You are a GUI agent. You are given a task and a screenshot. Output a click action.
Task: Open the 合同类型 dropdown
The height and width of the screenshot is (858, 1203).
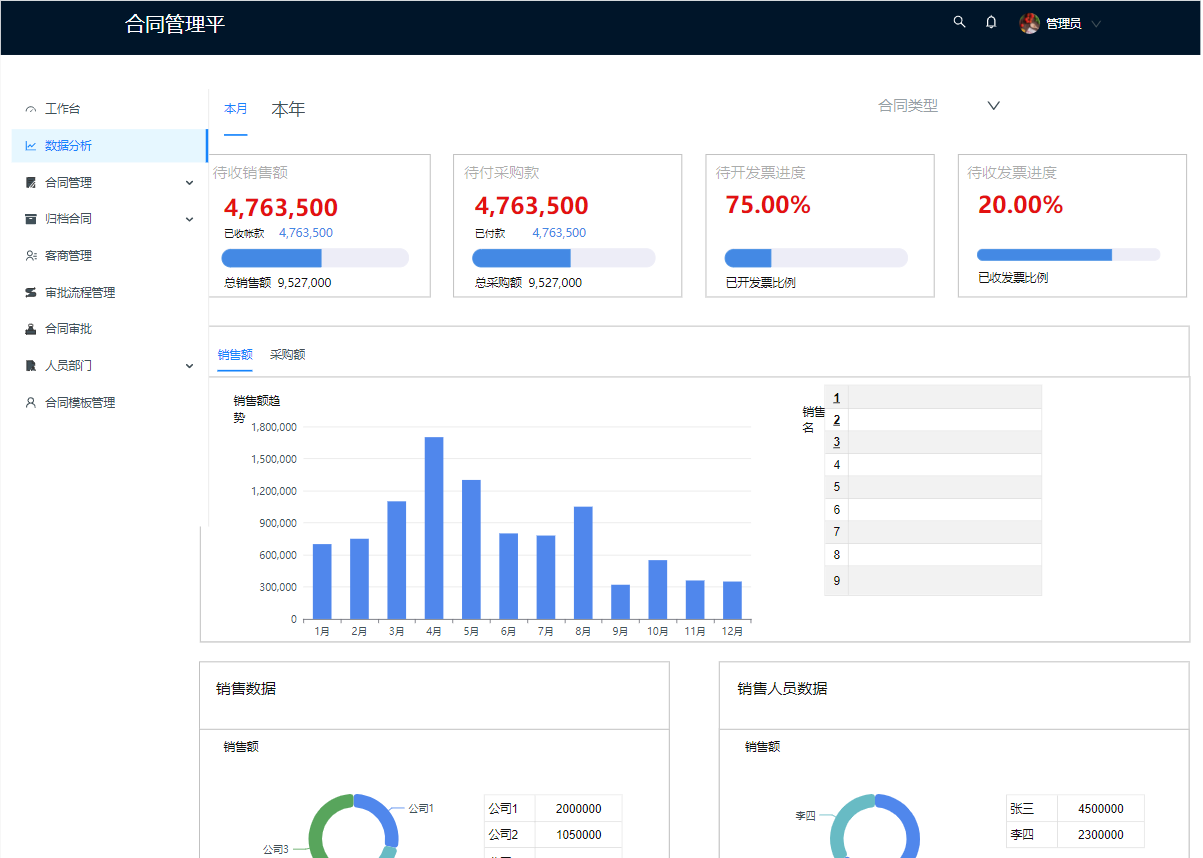click(x=938, y=106)
